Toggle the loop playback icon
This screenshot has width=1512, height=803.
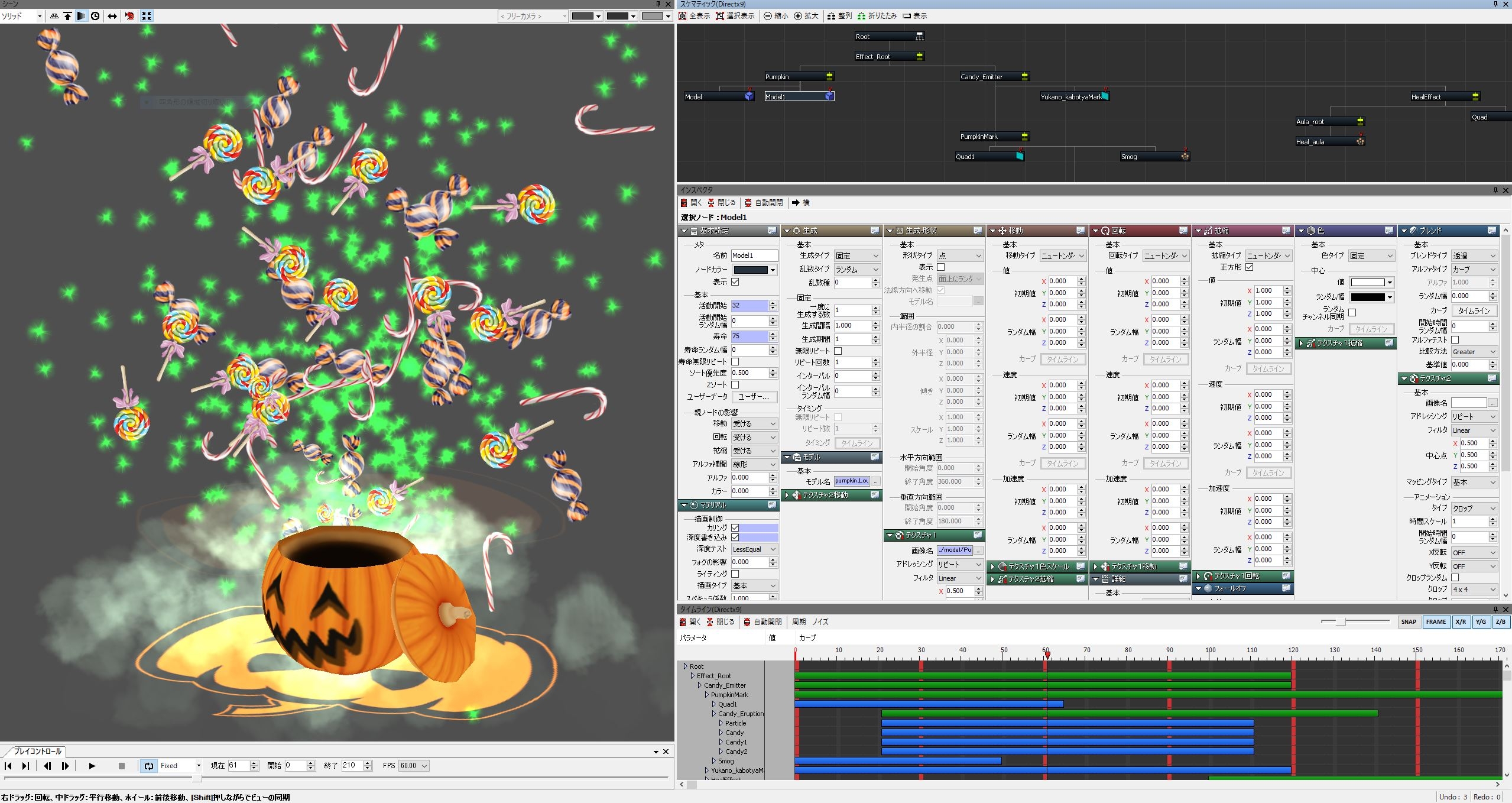coord(148,766)
